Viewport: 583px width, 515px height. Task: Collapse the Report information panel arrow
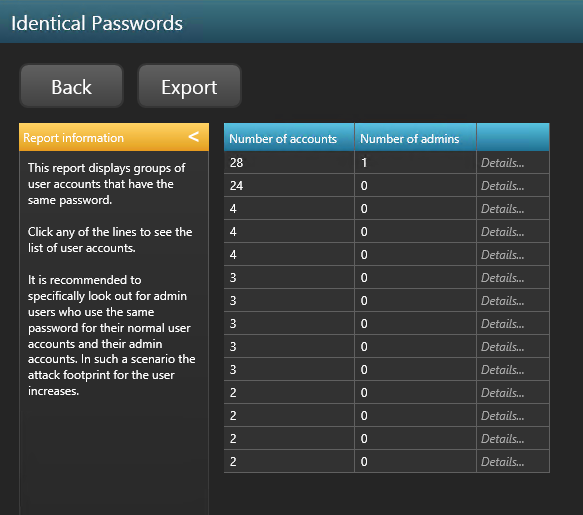coord(193,137)
